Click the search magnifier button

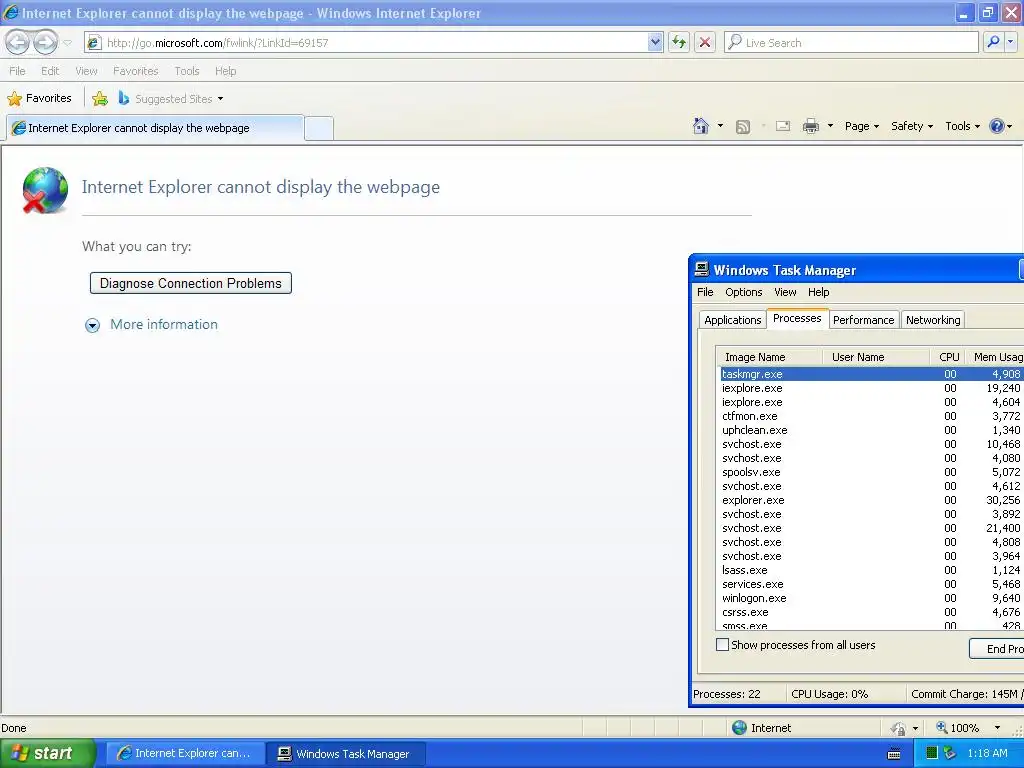point(993,42)
